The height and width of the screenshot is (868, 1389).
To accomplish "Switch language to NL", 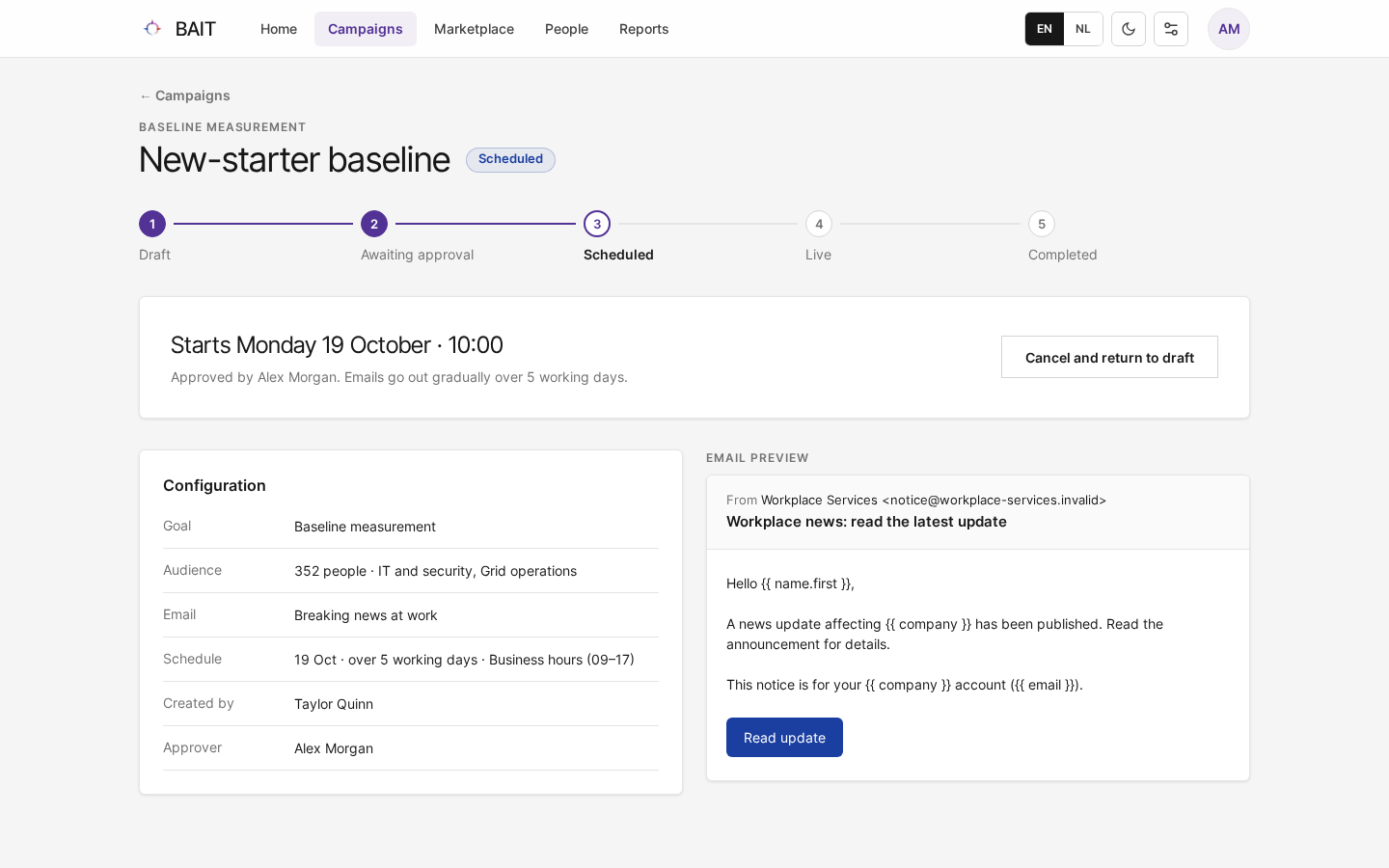I will [1083, 29].
